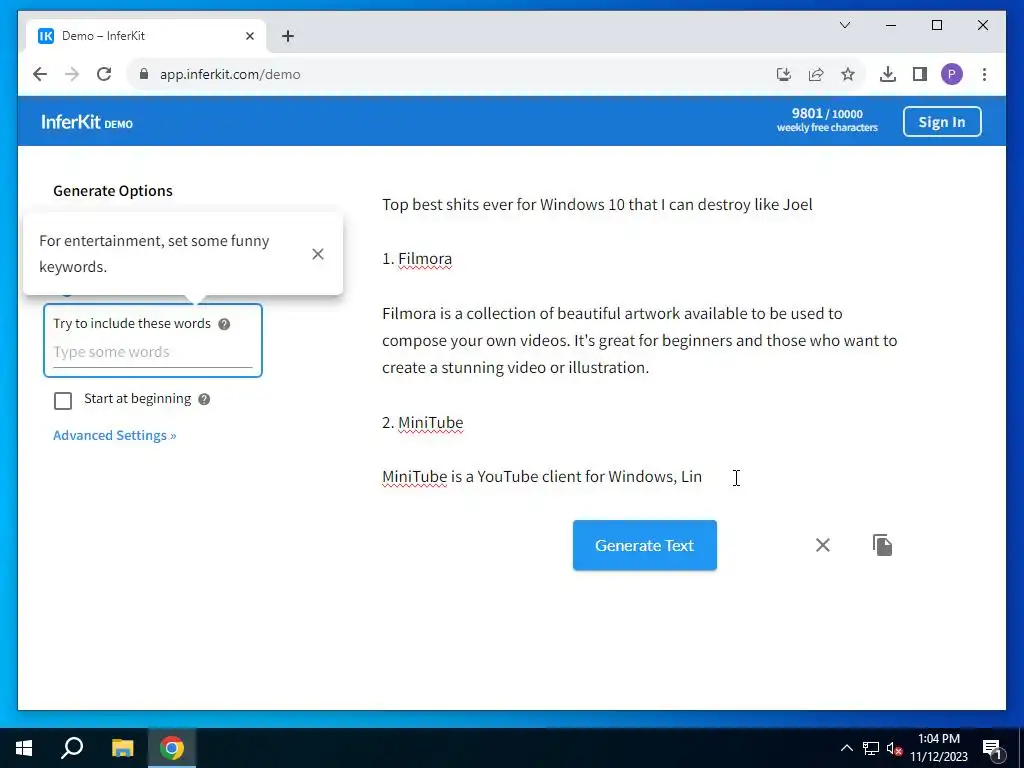The width and height of the screenshot is (1024, 768).
Task: Click the help icon beside Start at beginning
Action: click(204, 399)
